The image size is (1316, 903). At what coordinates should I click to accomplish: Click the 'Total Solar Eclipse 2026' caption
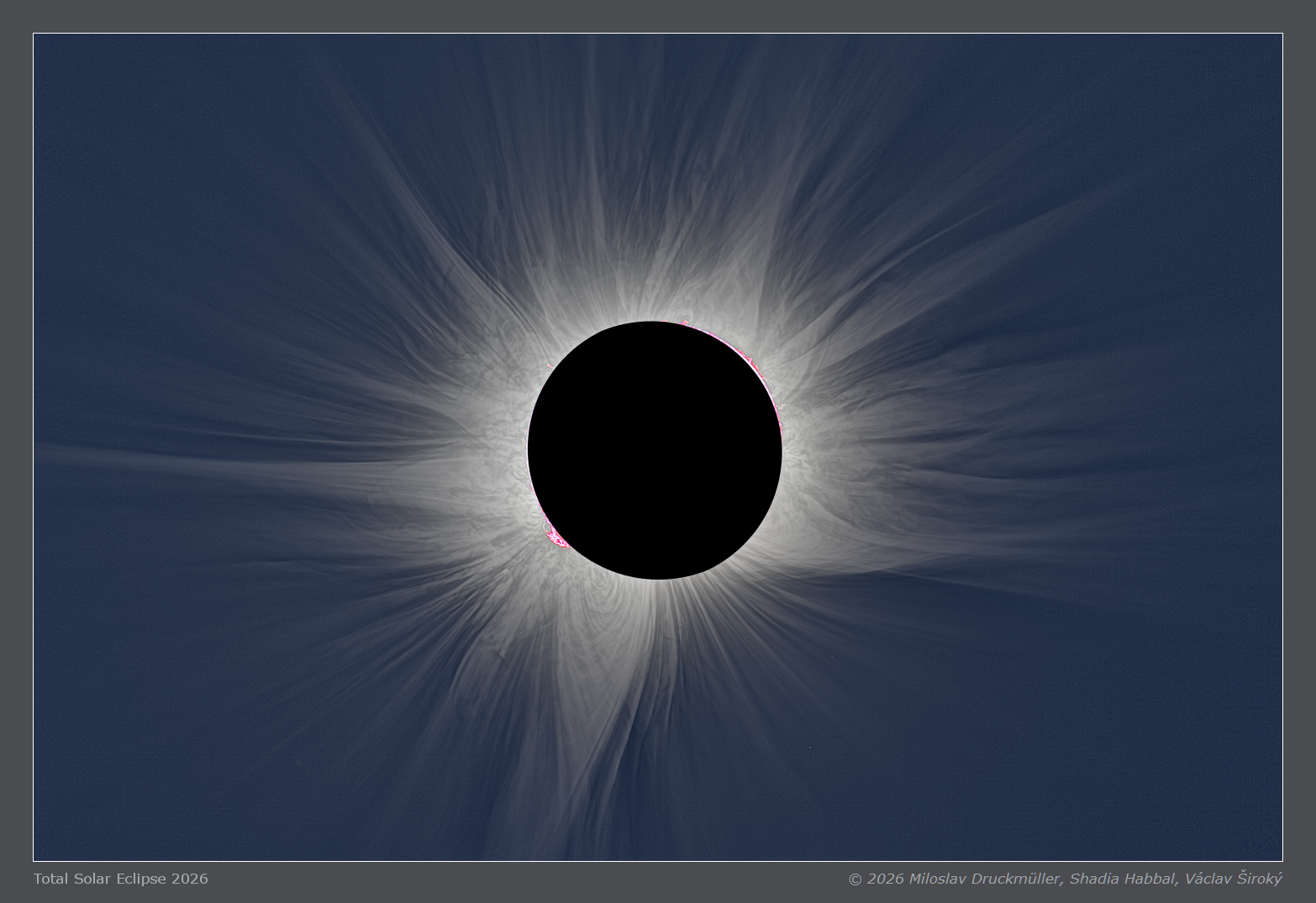(121, 879)
